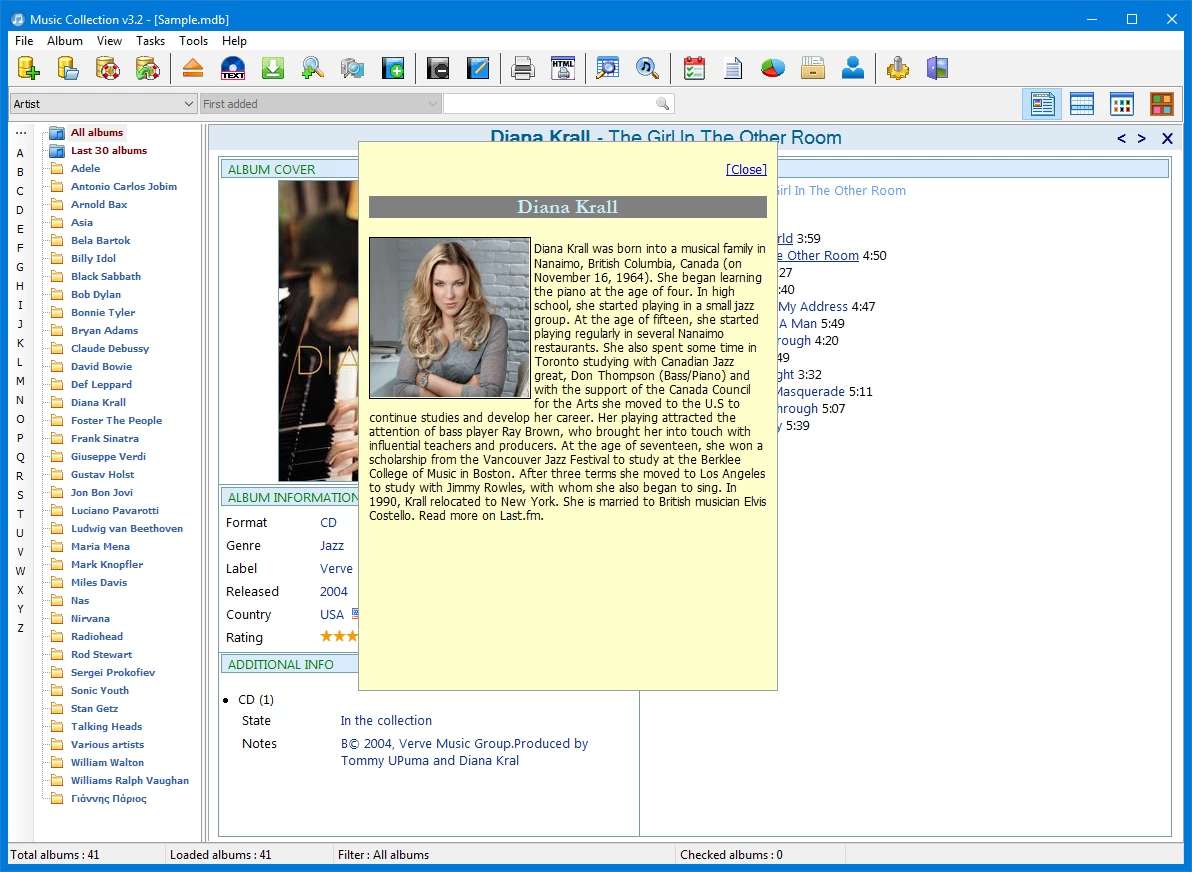Select Black Sabbath in the artist tree

click(106, 277)
